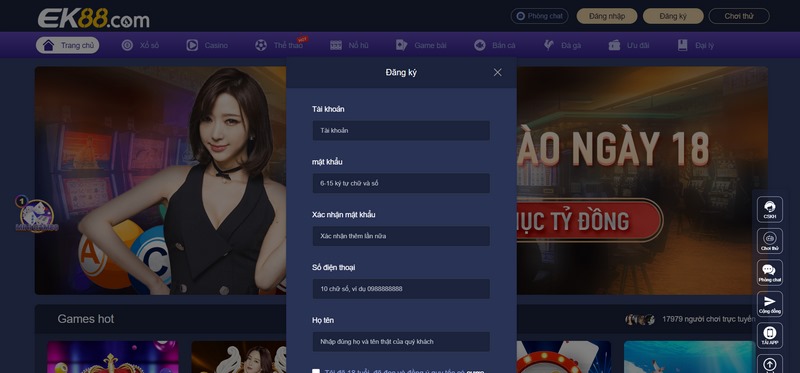This screenshot has height=373, width=800.
Task: Open the CSKH support icon
Action: [x=769, y=209]
